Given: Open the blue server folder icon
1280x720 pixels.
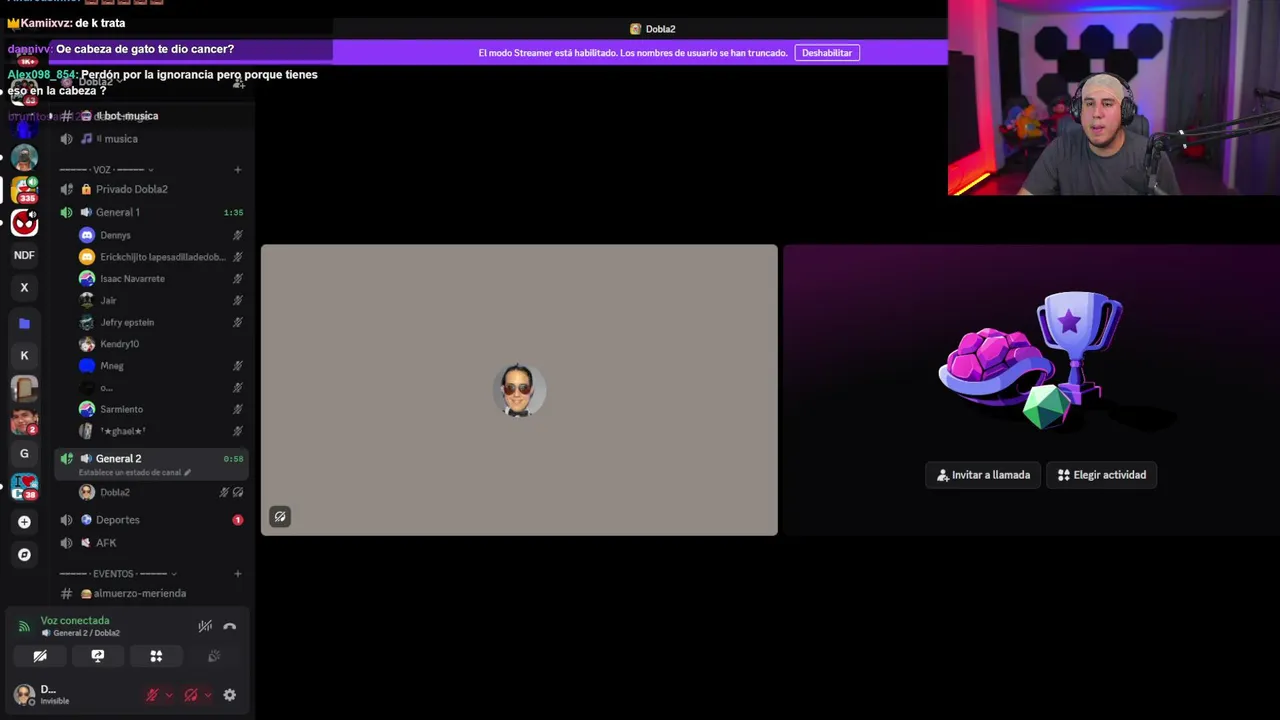Looking at the screenshot, I should pos(24,323).
